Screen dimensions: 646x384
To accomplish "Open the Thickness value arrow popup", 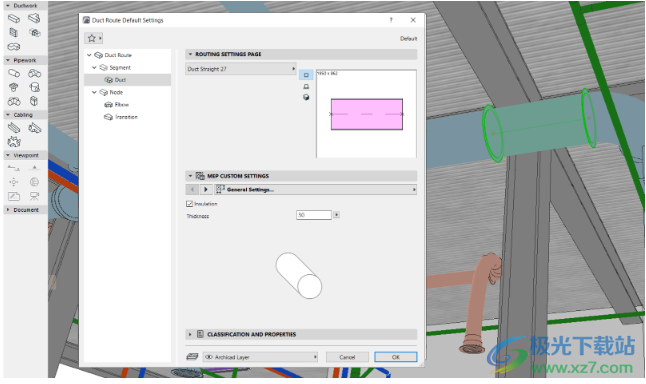I will [337, 215].
